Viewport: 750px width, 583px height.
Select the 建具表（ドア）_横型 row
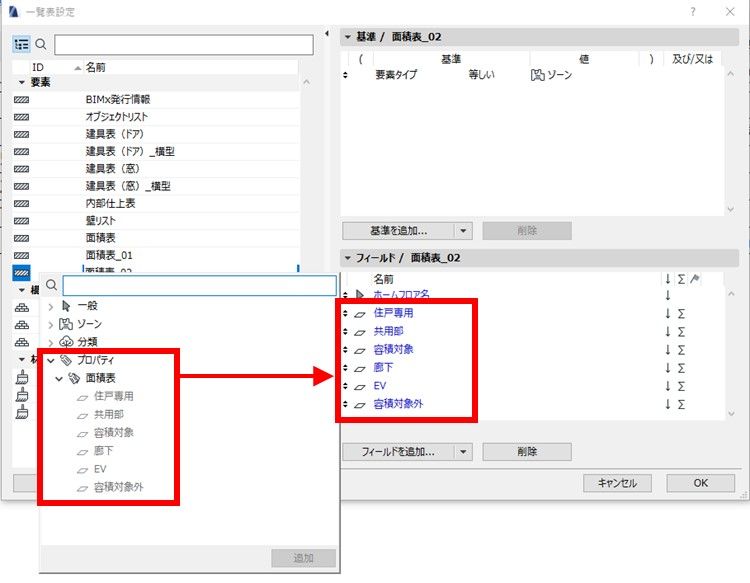coord(156,152)
